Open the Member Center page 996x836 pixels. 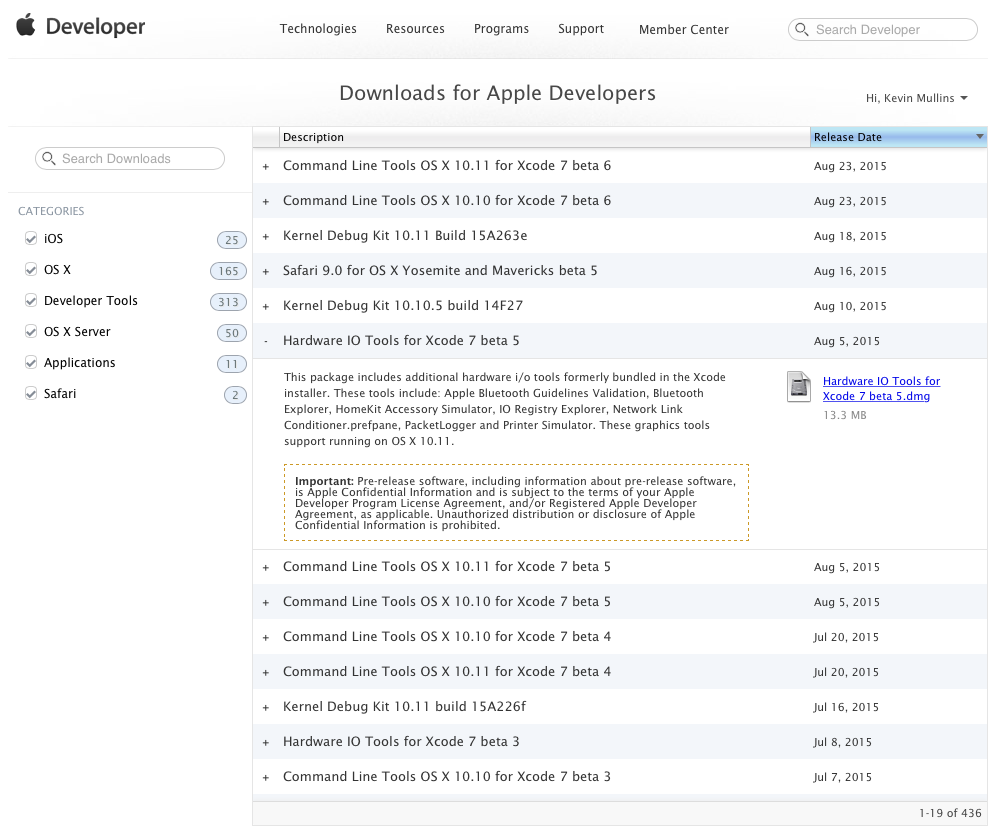(684, 30)
